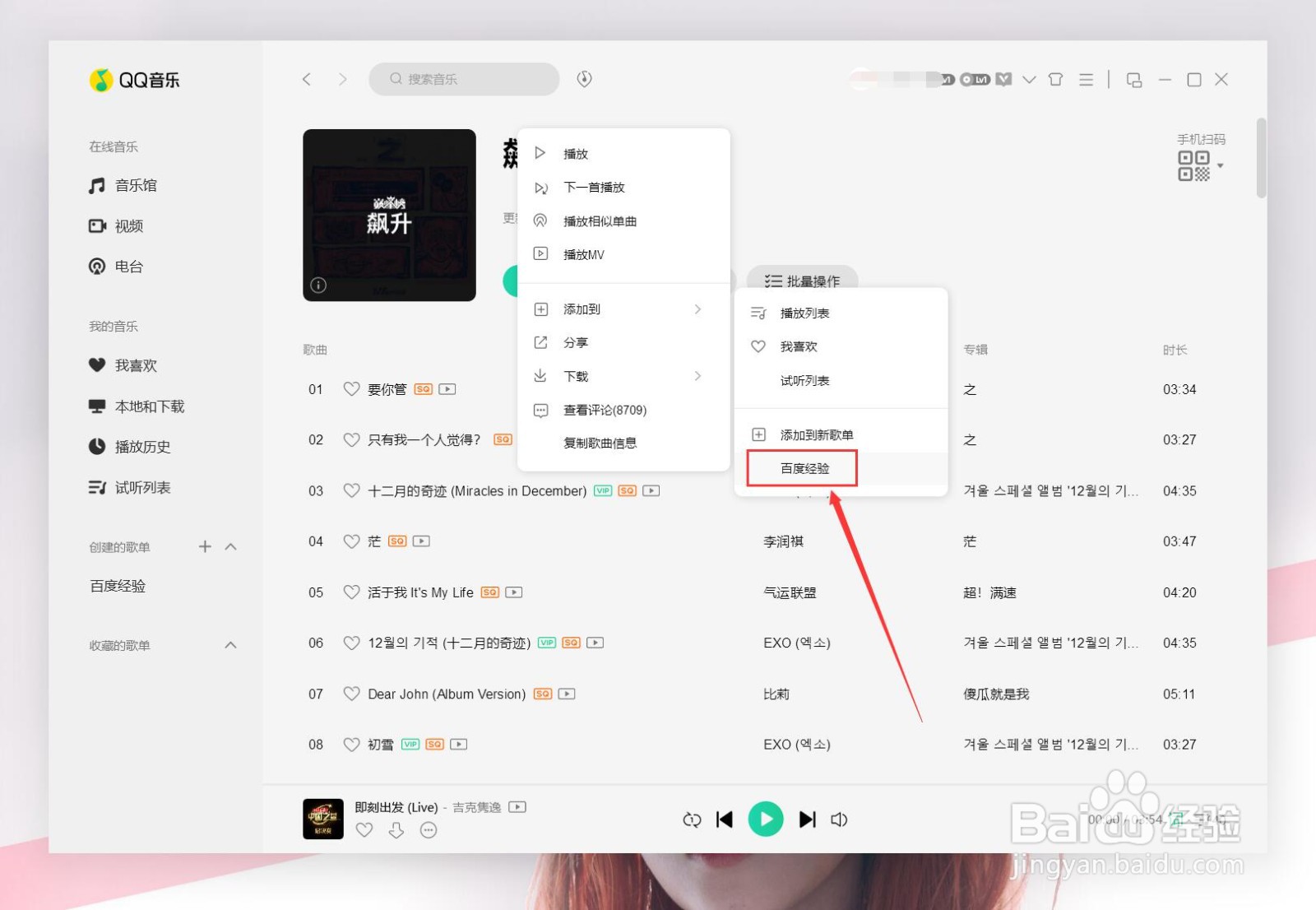Open album 傻瓜就是我 link
The height and width of the screenshot is (910, 1316).
996,694
